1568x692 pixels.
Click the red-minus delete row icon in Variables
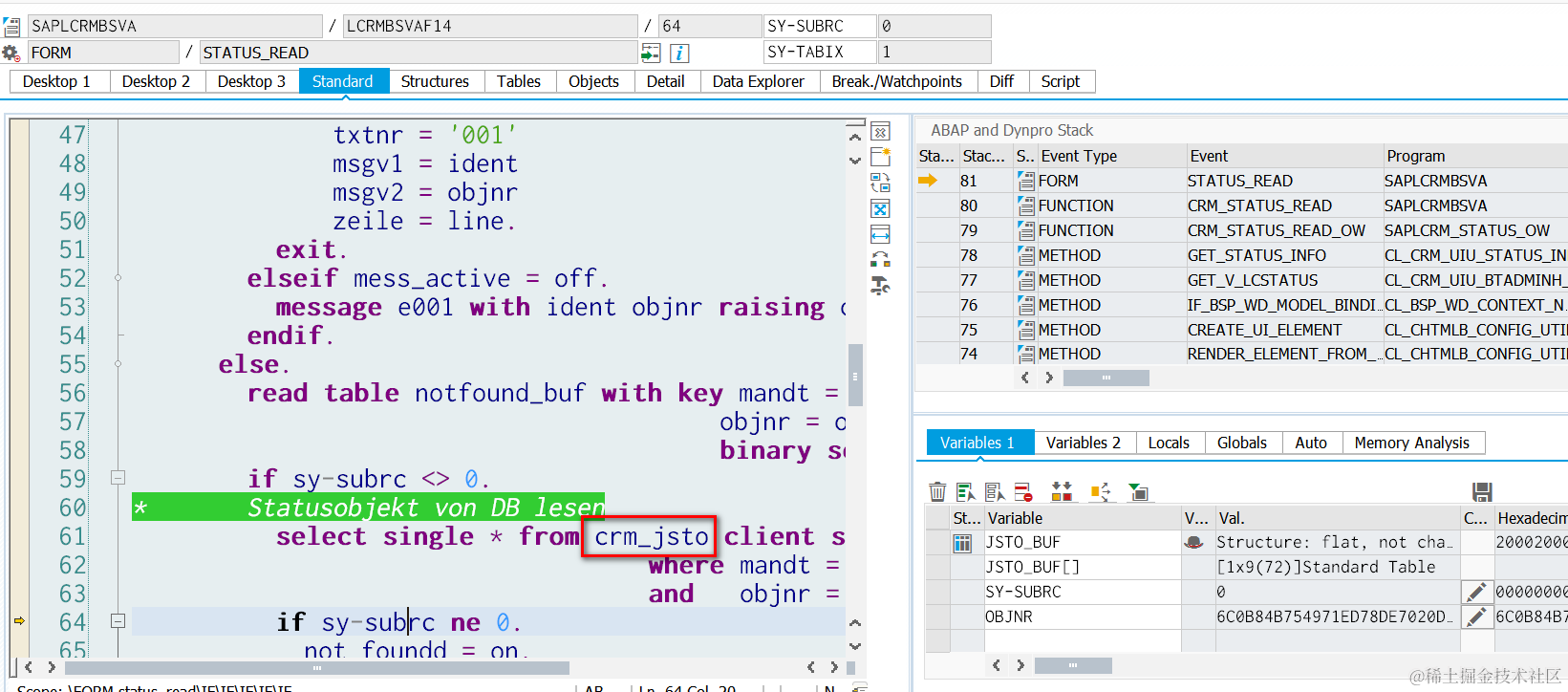pos(1023,491)
